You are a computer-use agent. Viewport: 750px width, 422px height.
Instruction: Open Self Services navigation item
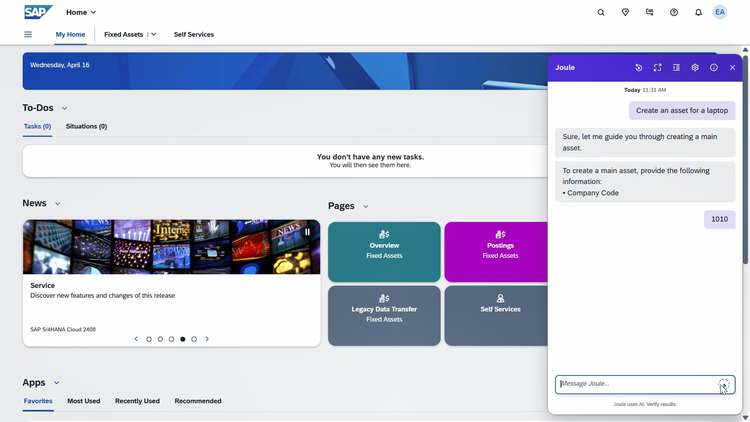click(194, 34)
